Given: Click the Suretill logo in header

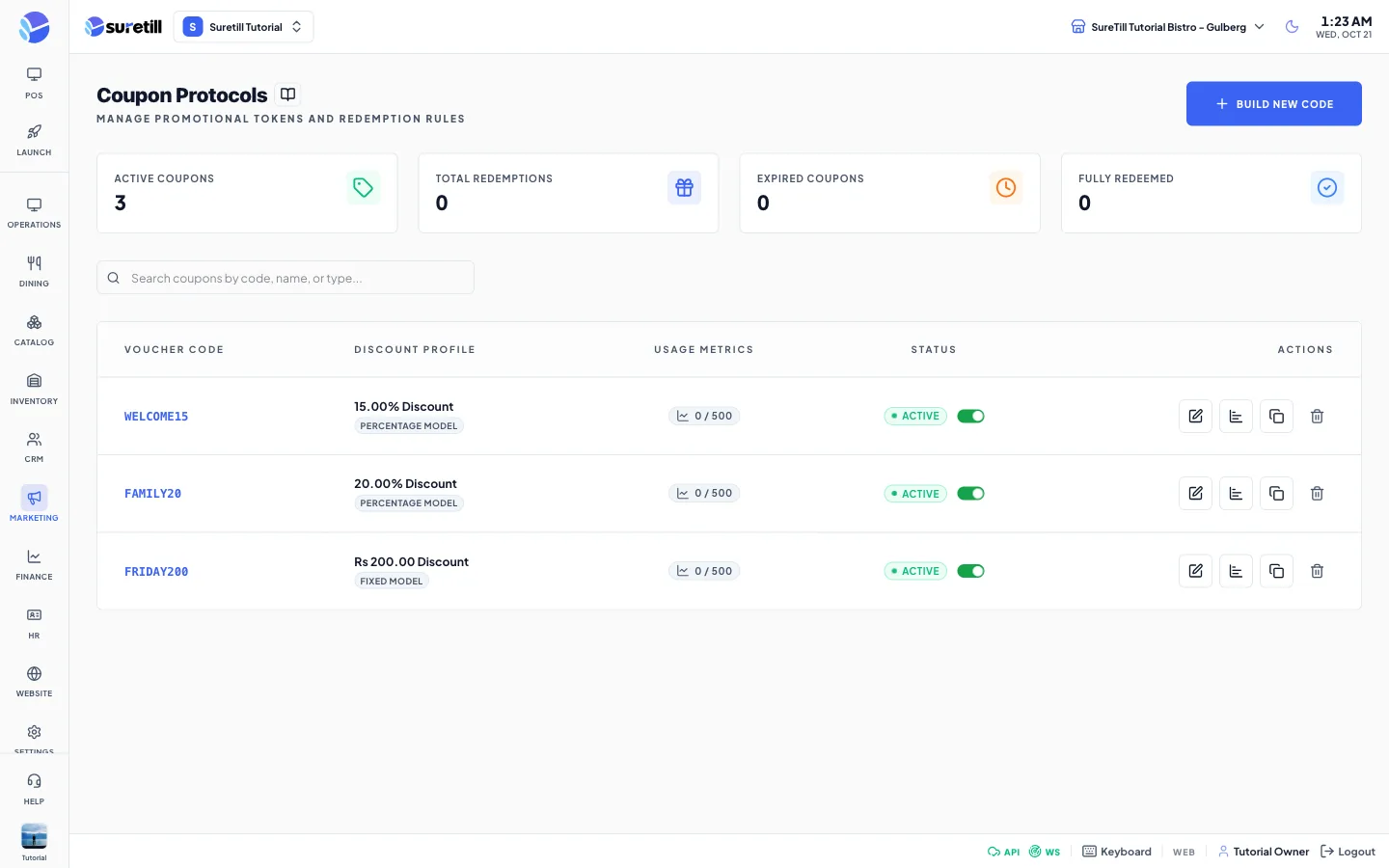Looking at the screenshot, I should click(123, 27).
